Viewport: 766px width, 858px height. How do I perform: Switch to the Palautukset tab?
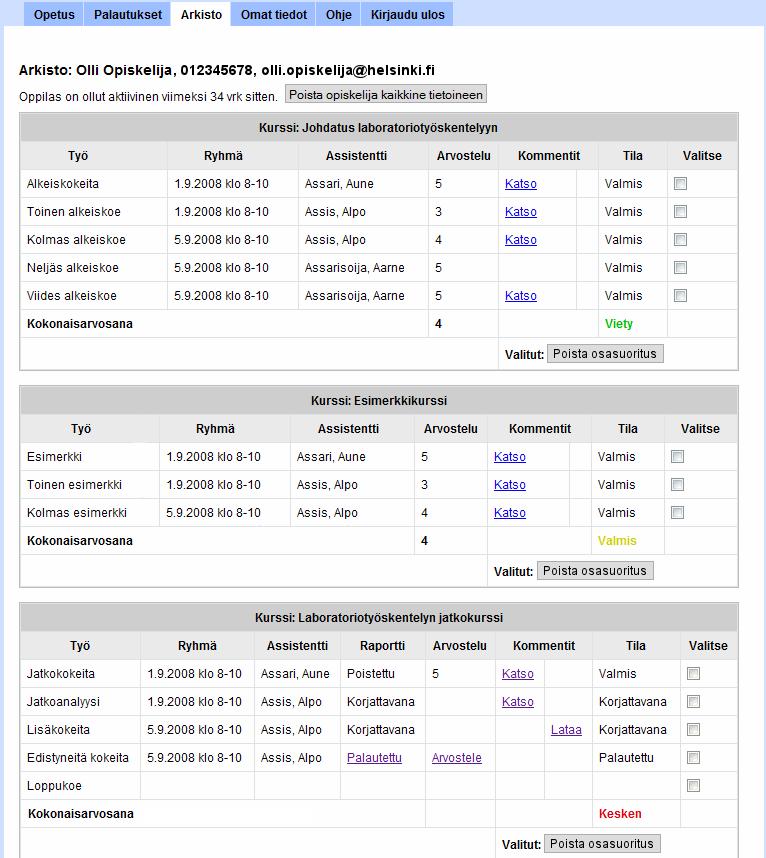point(127,15)
